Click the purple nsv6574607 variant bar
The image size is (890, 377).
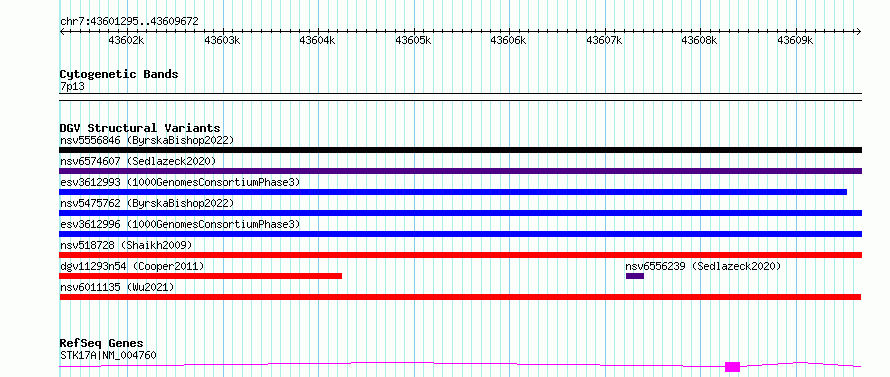pos(460,171)
